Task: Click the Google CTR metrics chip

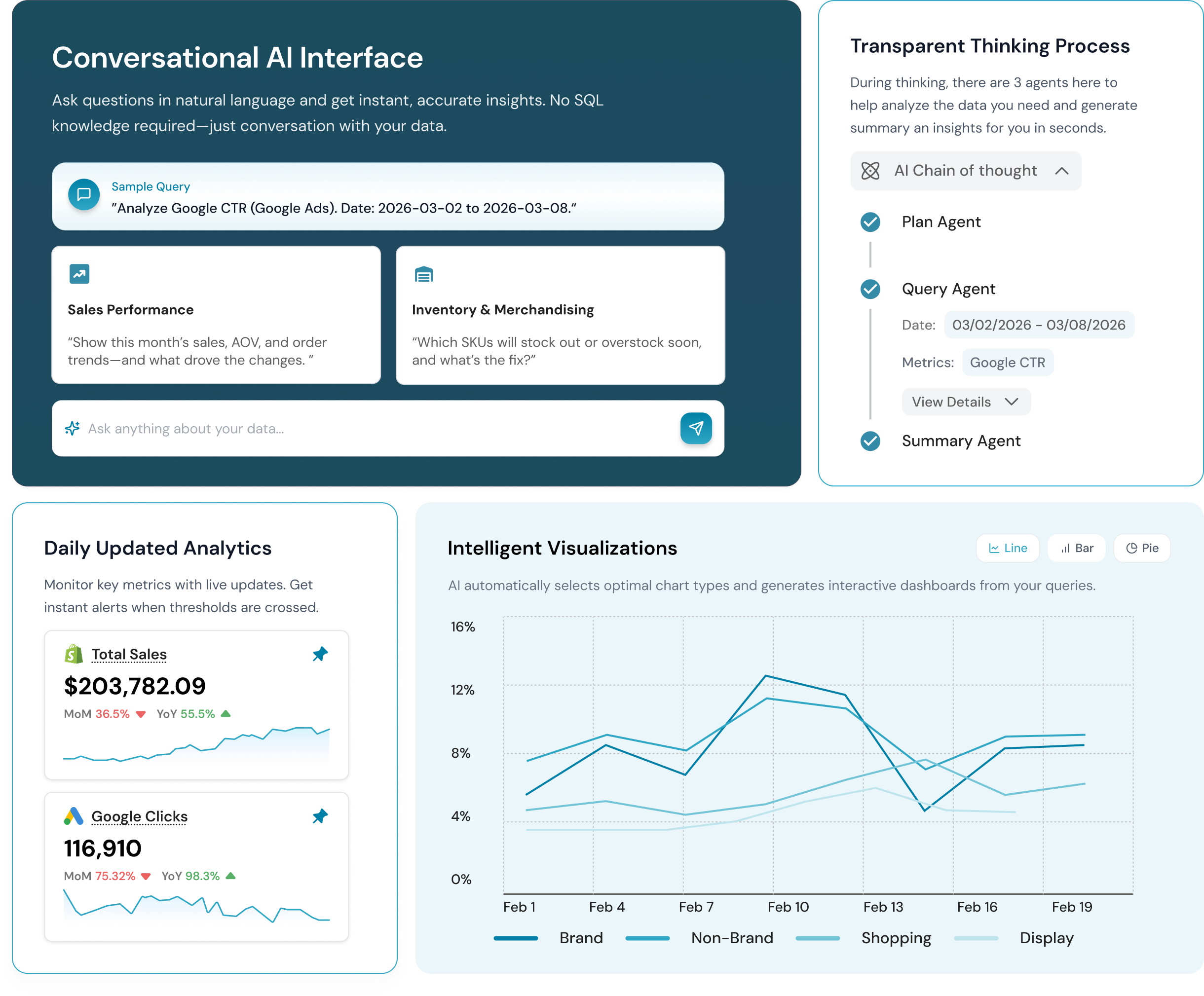Action: (1007, 362)
